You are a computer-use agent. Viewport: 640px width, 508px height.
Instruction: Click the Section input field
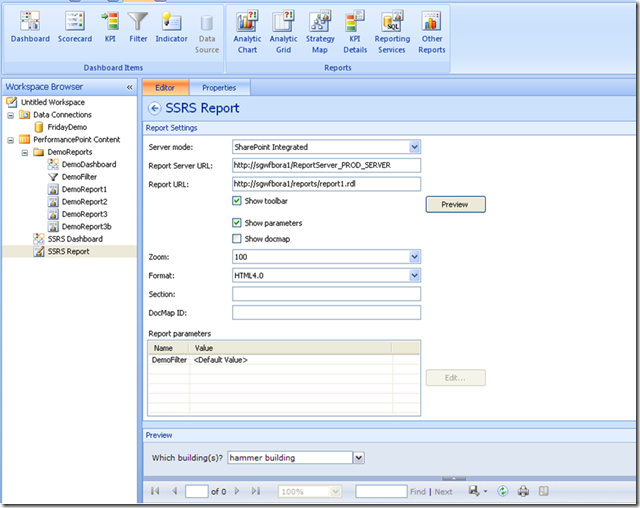327,294
